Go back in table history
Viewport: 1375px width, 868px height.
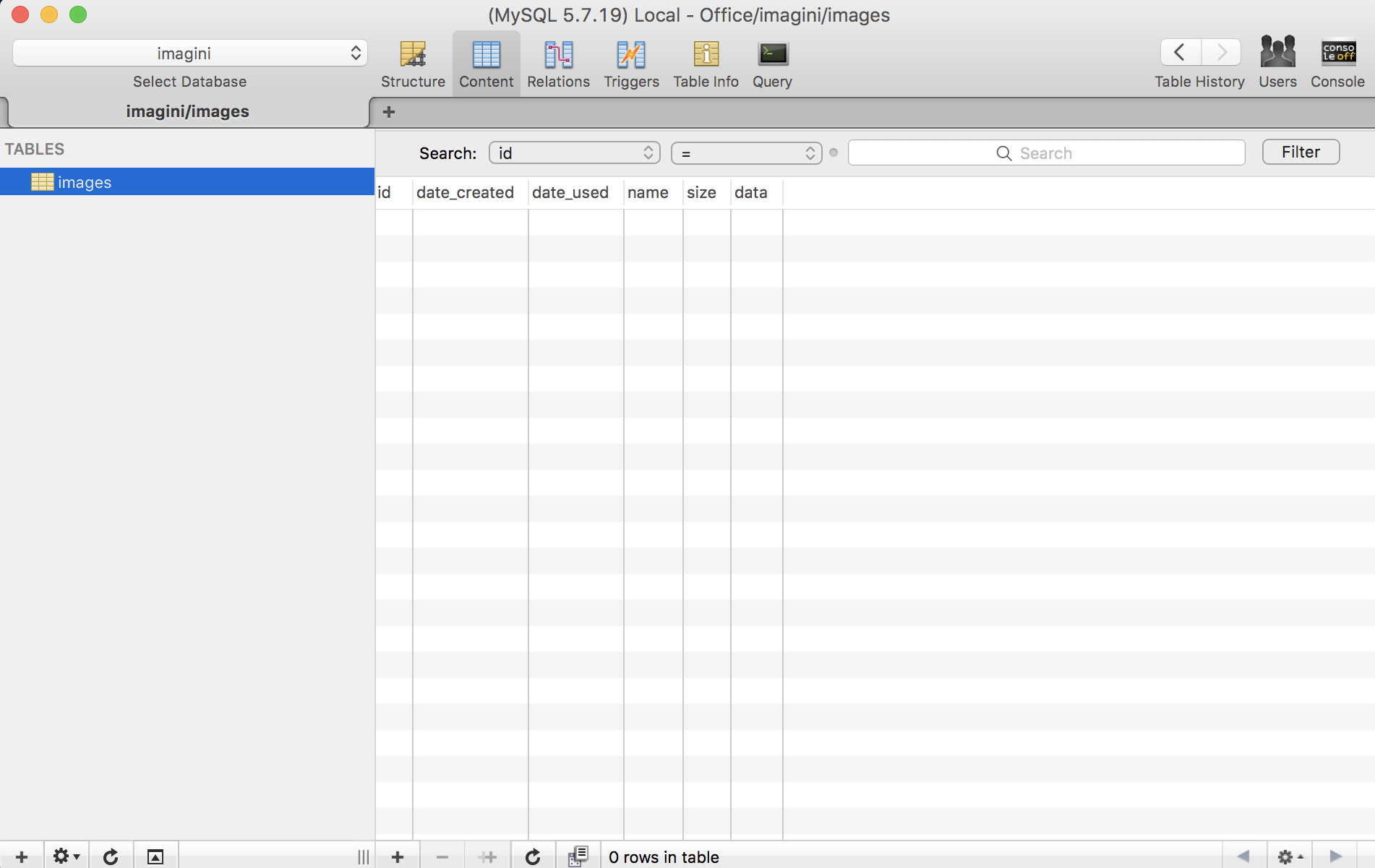[x=1180, y=53]
